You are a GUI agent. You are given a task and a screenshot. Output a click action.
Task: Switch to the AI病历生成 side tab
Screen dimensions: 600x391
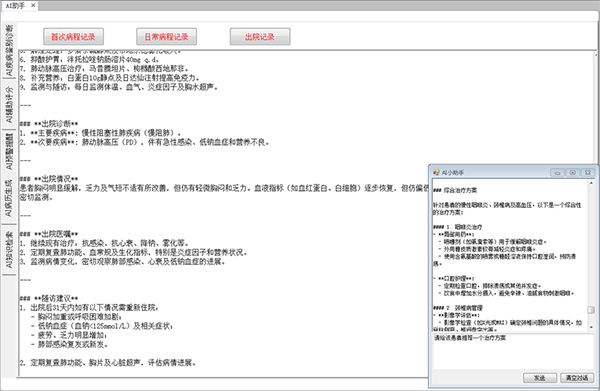click(x=9, y=198)
